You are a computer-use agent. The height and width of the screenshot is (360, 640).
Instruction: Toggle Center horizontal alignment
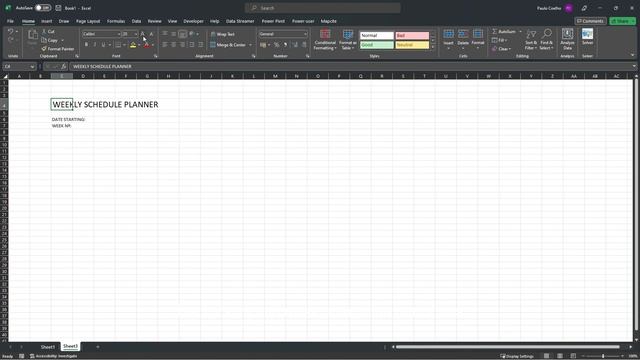pyautogui.click(x=173, y=45)
